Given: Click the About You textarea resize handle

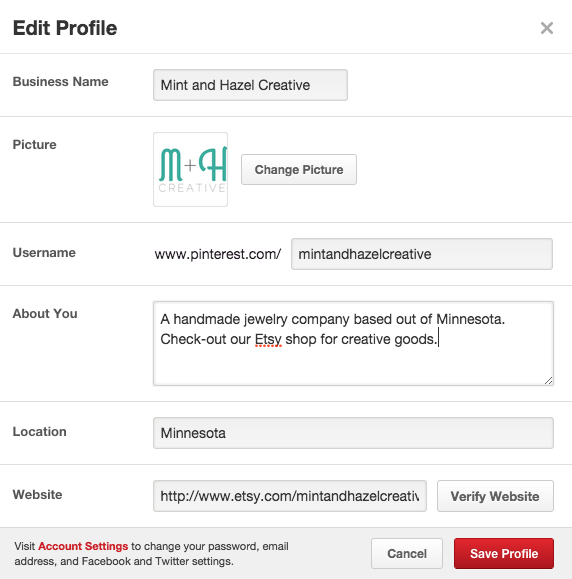Looking at the screenshot, I should pyautogui.click(x=548, y=380).
